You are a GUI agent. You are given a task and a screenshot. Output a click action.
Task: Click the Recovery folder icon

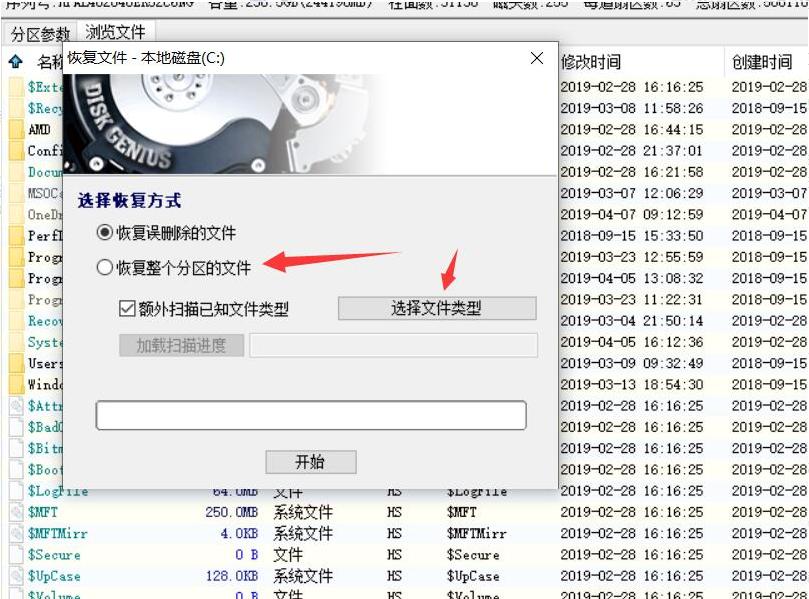17,321
